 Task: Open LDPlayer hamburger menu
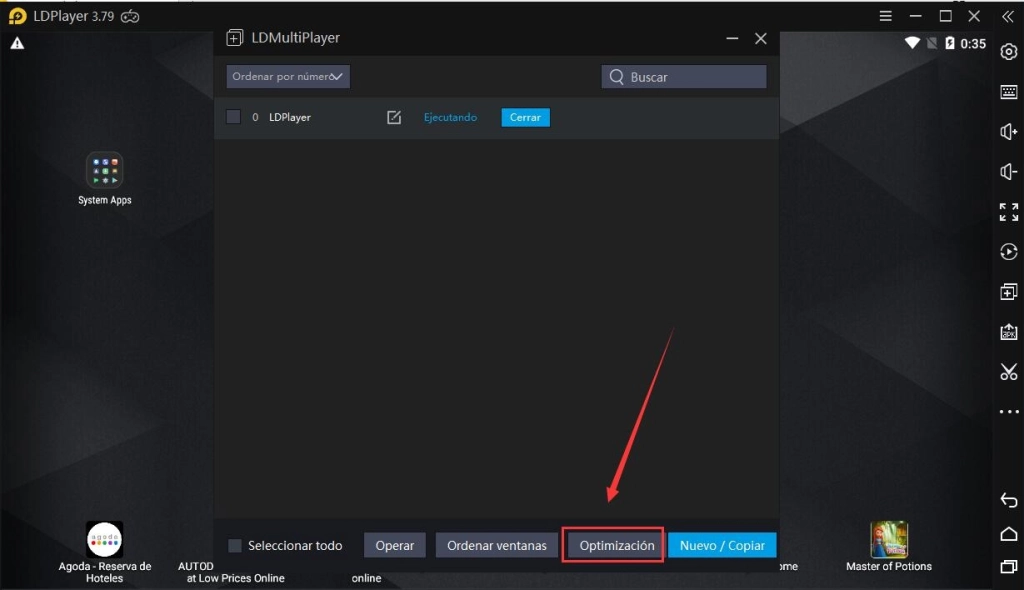886,16
